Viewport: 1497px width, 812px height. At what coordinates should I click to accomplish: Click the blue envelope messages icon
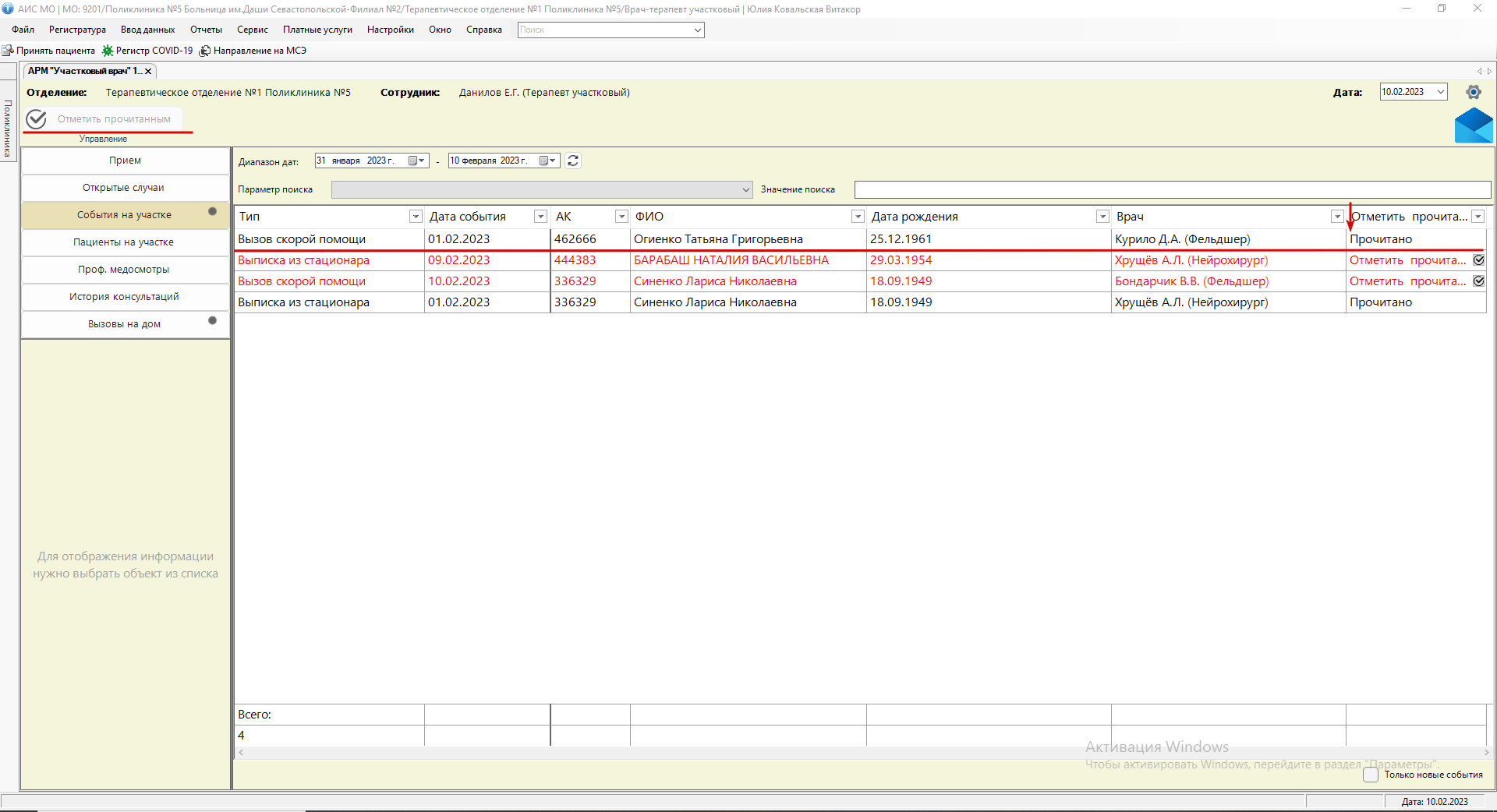[1473, 125]
